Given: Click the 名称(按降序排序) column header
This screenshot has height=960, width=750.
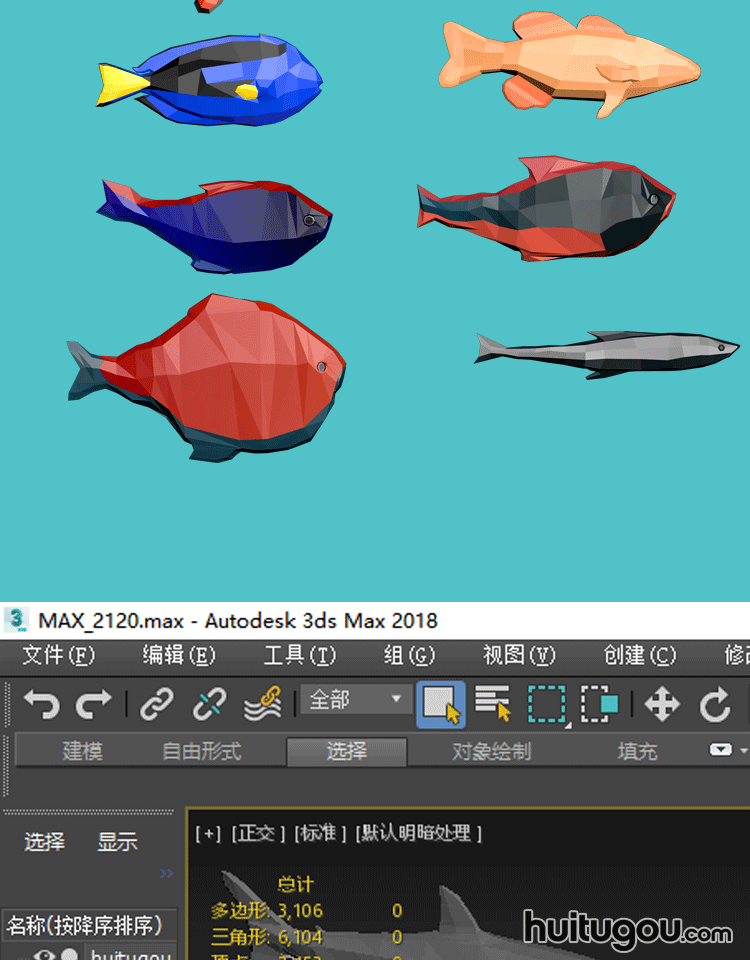Looking at the screenshot, I should pos(85,924).
